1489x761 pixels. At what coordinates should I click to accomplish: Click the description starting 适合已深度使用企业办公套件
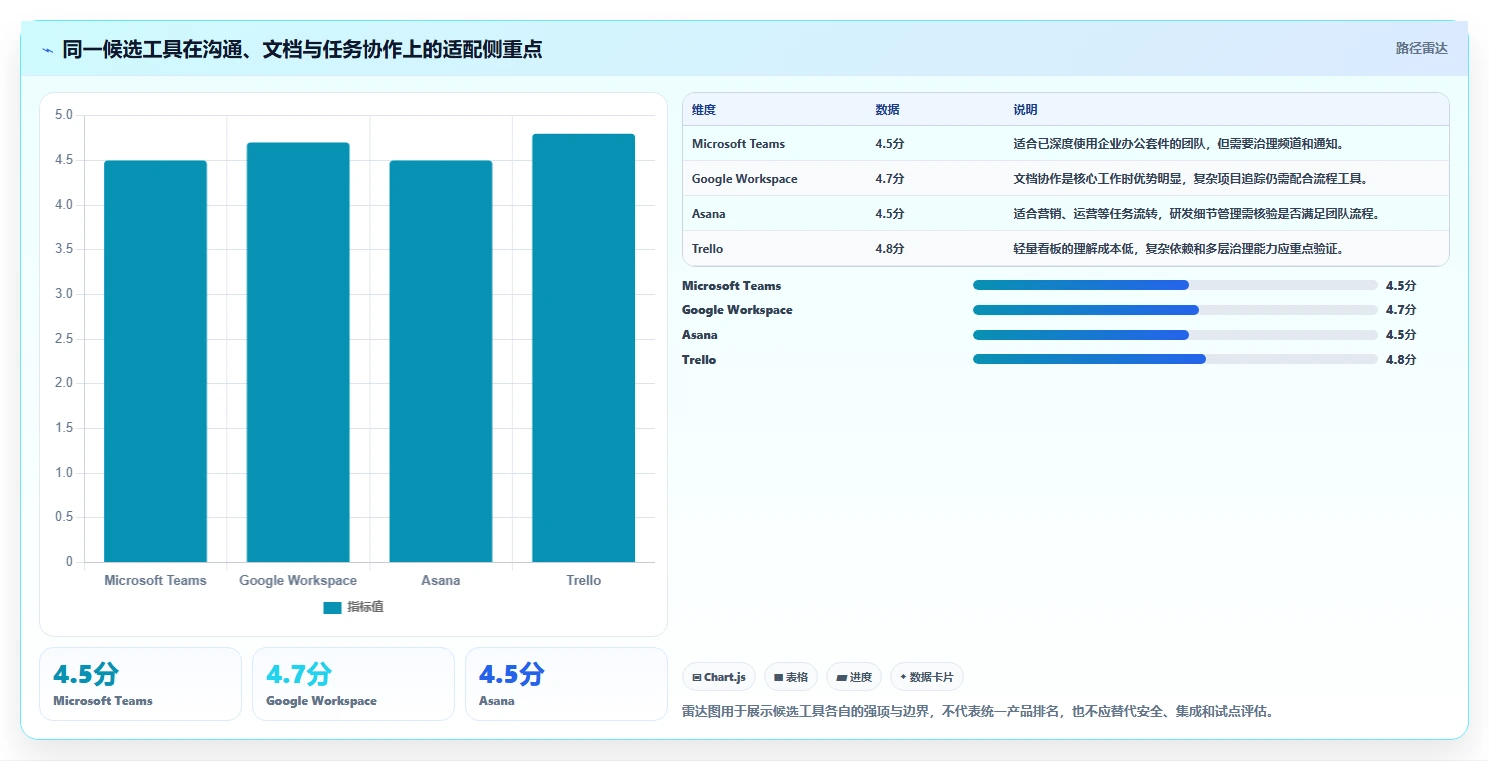point(1180,144)
